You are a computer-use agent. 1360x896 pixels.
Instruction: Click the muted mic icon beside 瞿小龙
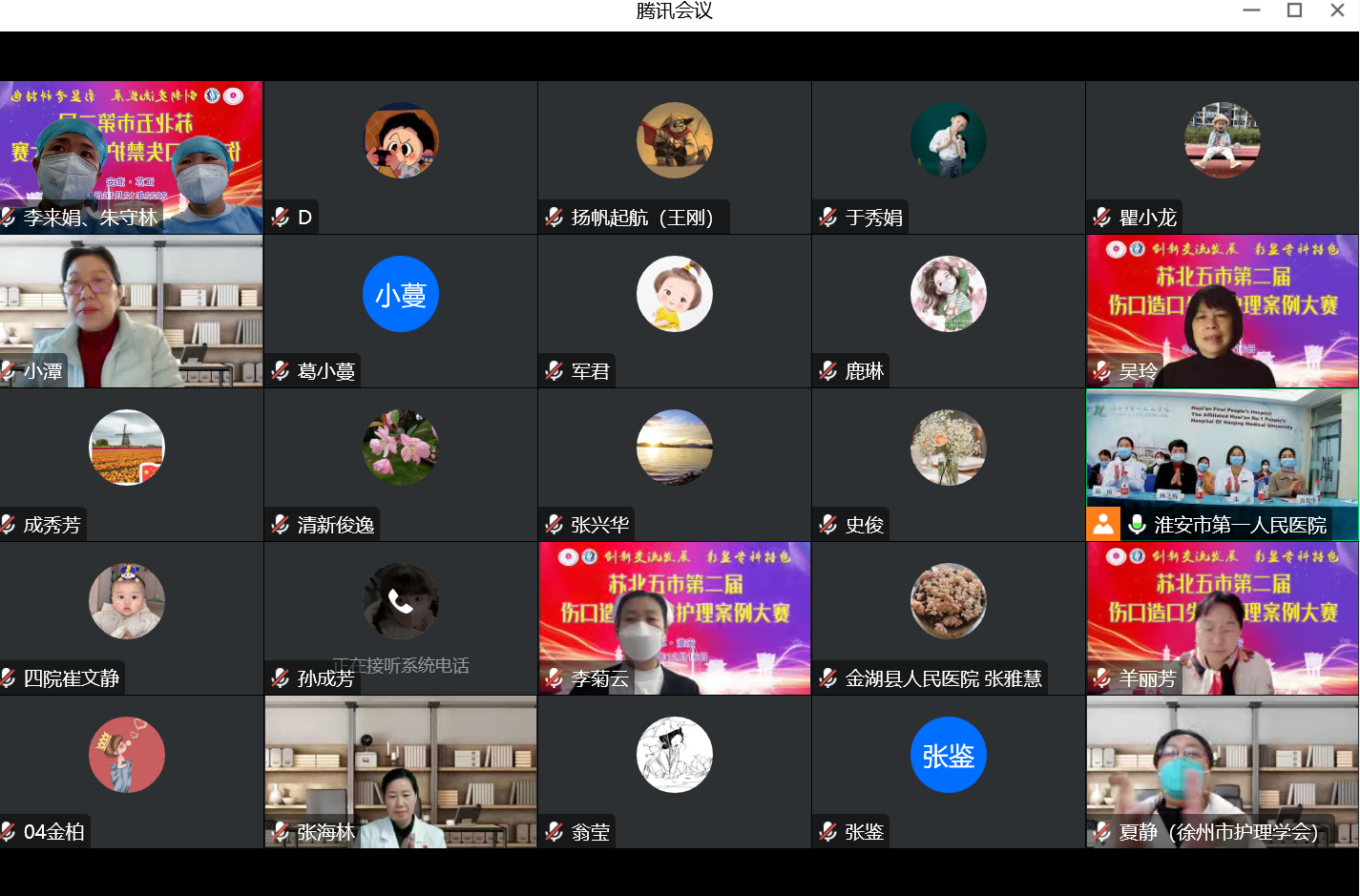pyautogui.click(x=1102, y=218)
